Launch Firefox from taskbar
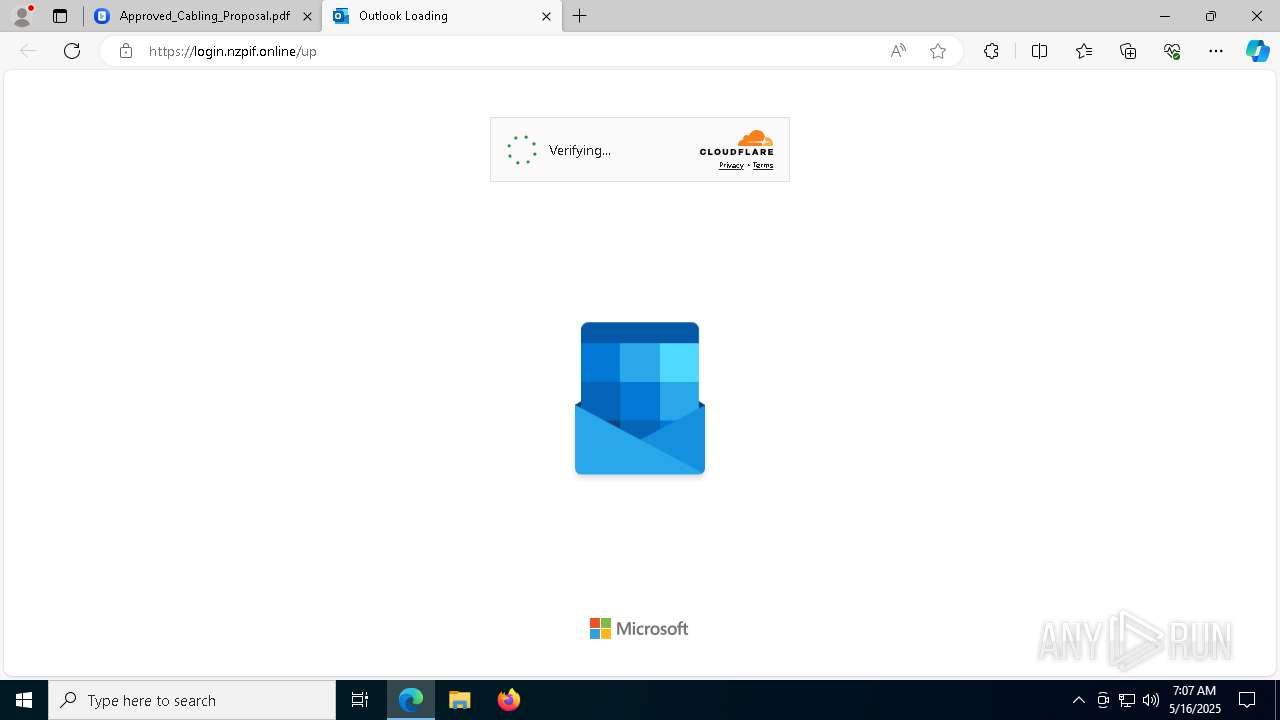 509,700
